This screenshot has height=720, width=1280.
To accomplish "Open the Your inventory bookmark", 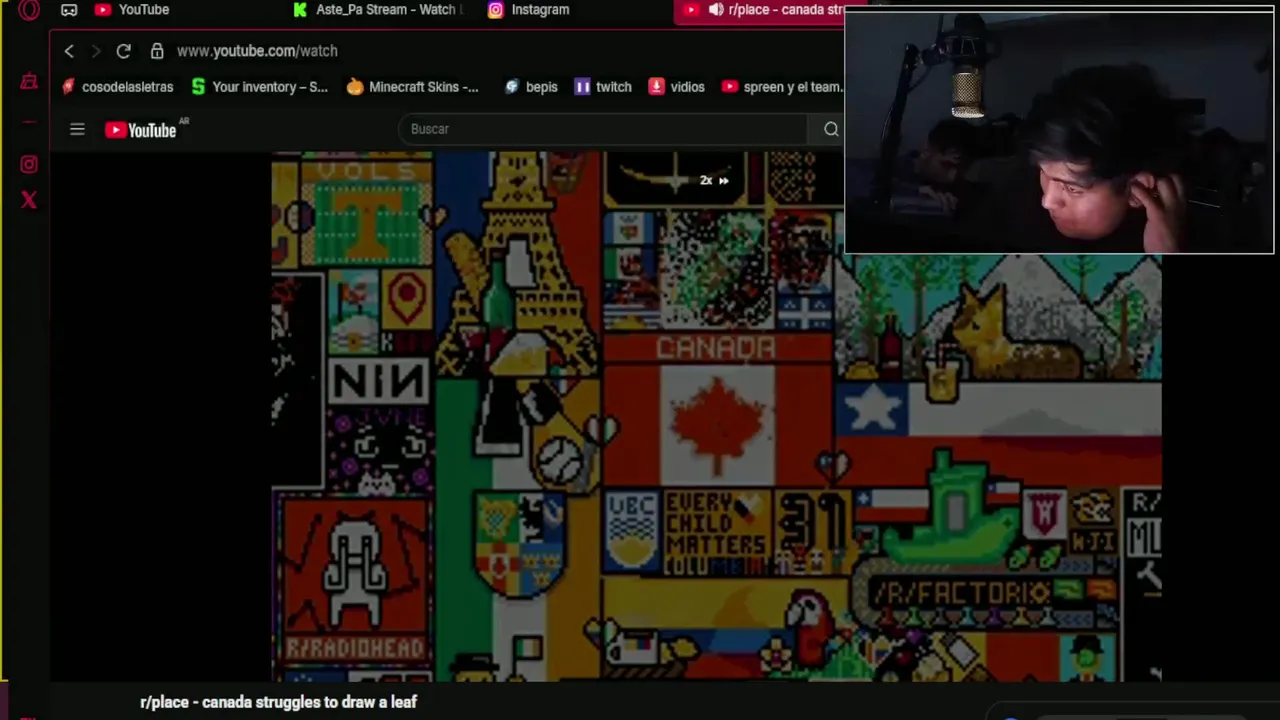I will (259, 87).
